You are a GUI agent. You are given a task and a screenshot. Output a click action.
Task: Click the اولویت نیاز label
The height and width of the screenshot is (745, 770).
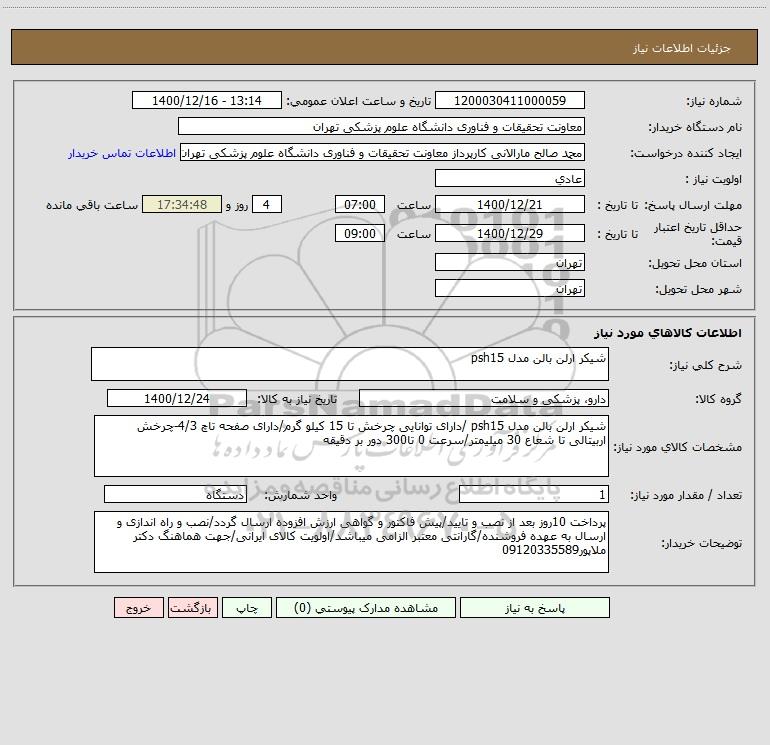tap(714, 179)
